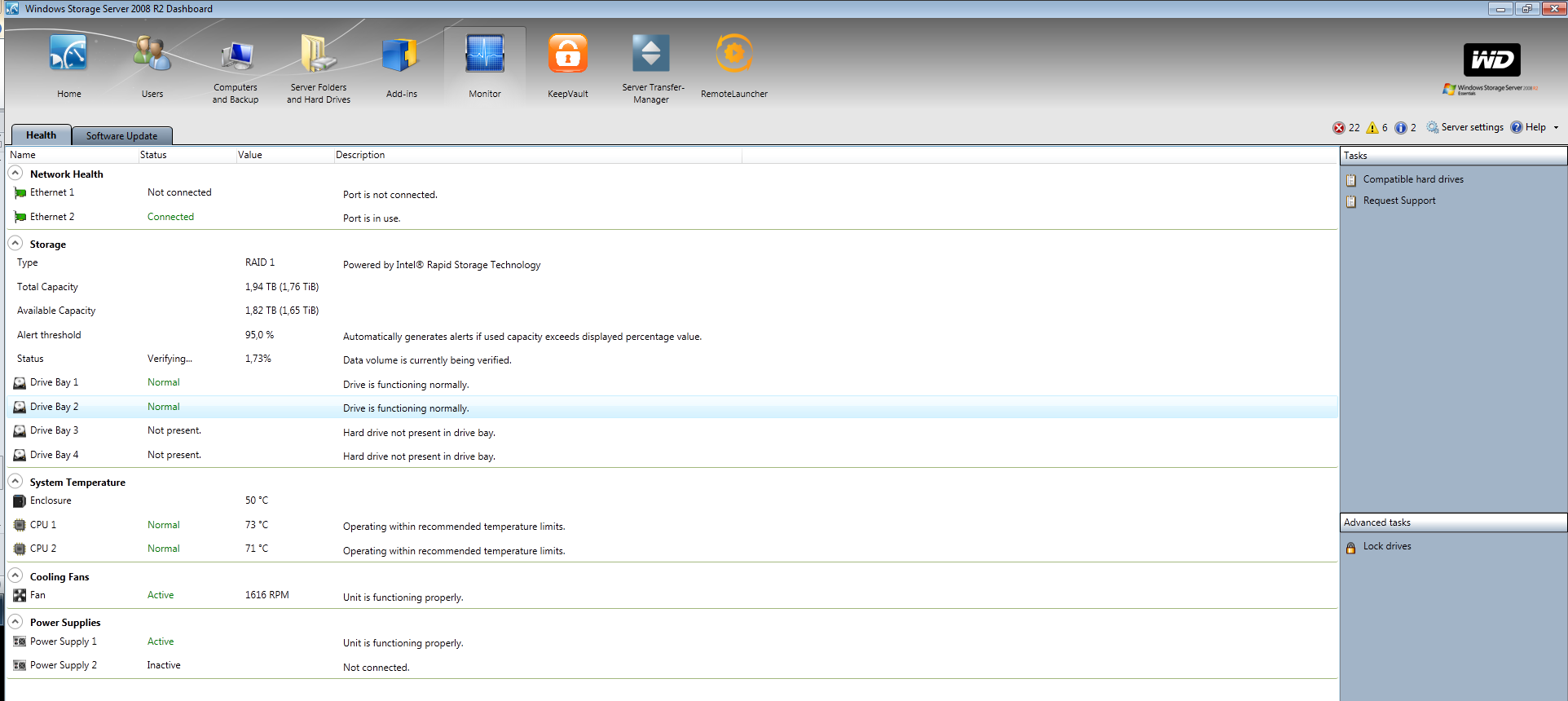Select the Total Capacity row

click(672, 287)
